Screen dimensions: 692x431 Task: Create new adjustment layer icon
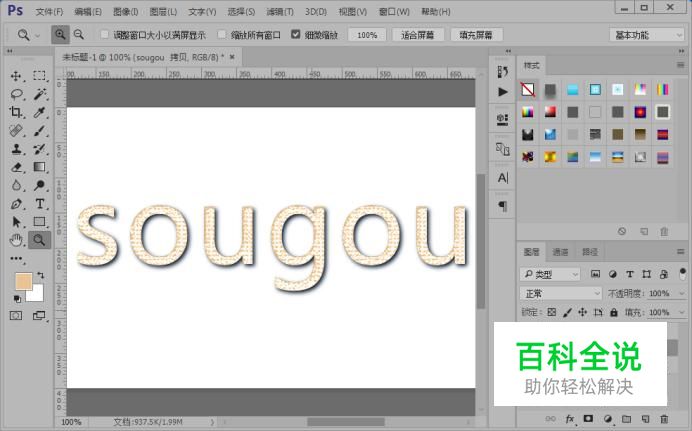[608, 418]
